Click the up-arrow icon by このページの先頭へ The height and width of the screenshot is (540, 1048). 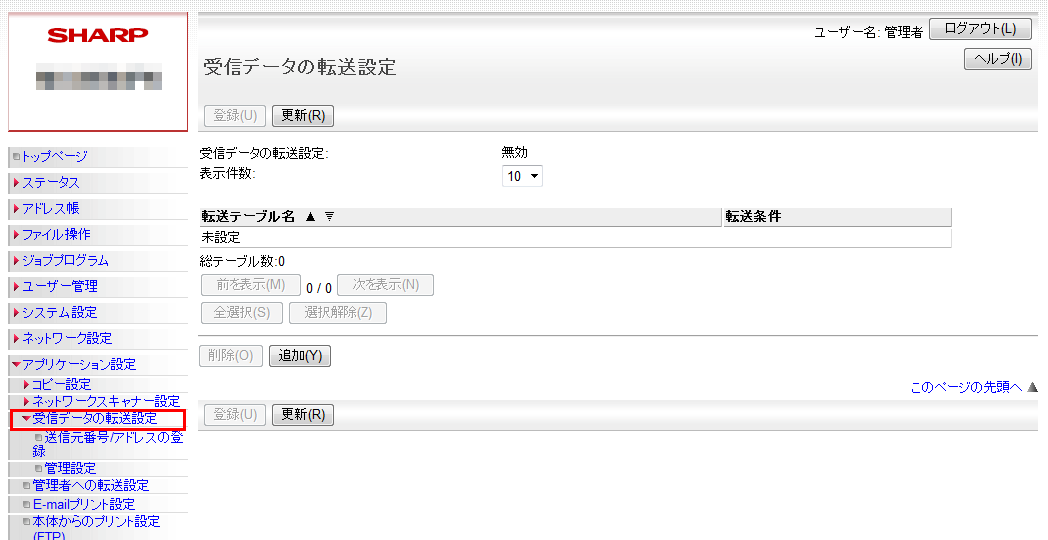pos(1033,387)
